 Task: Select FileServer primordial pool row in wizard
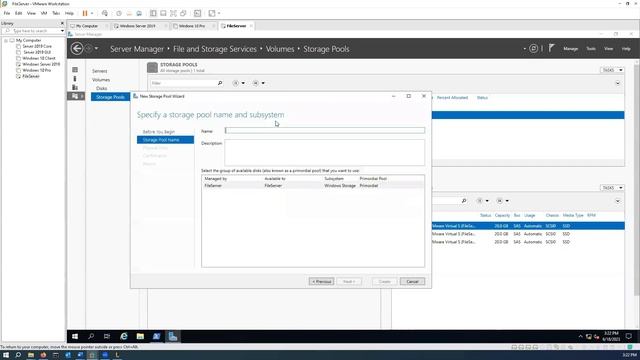(x=313, y=185)
